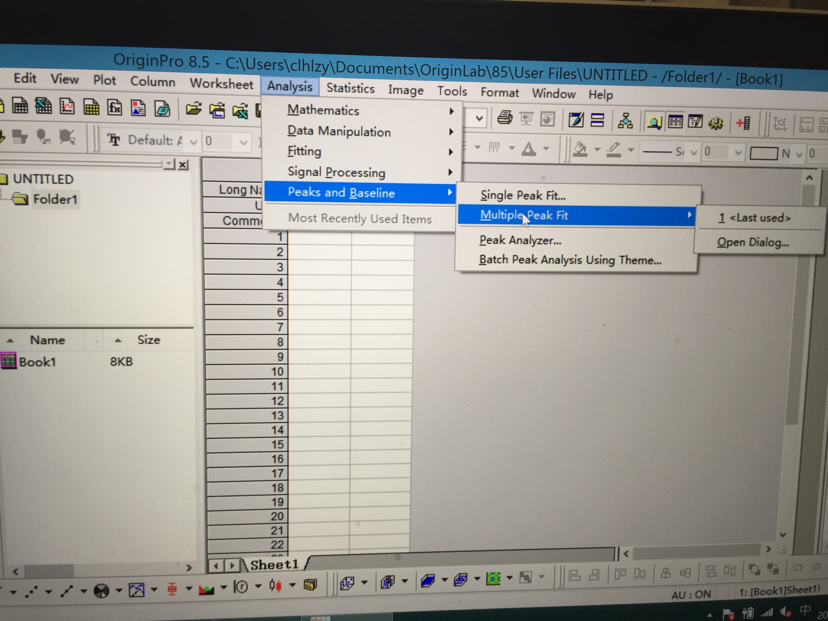The image size is (828, 621).
Task: Click the pie chart plot icon
Action: pos(101,590)
